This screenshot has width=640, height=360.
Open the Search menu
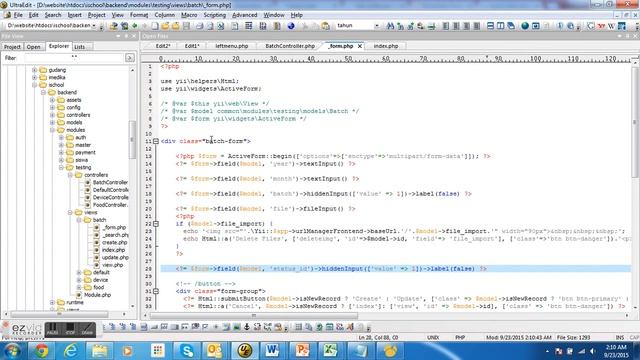click(53, 15)
